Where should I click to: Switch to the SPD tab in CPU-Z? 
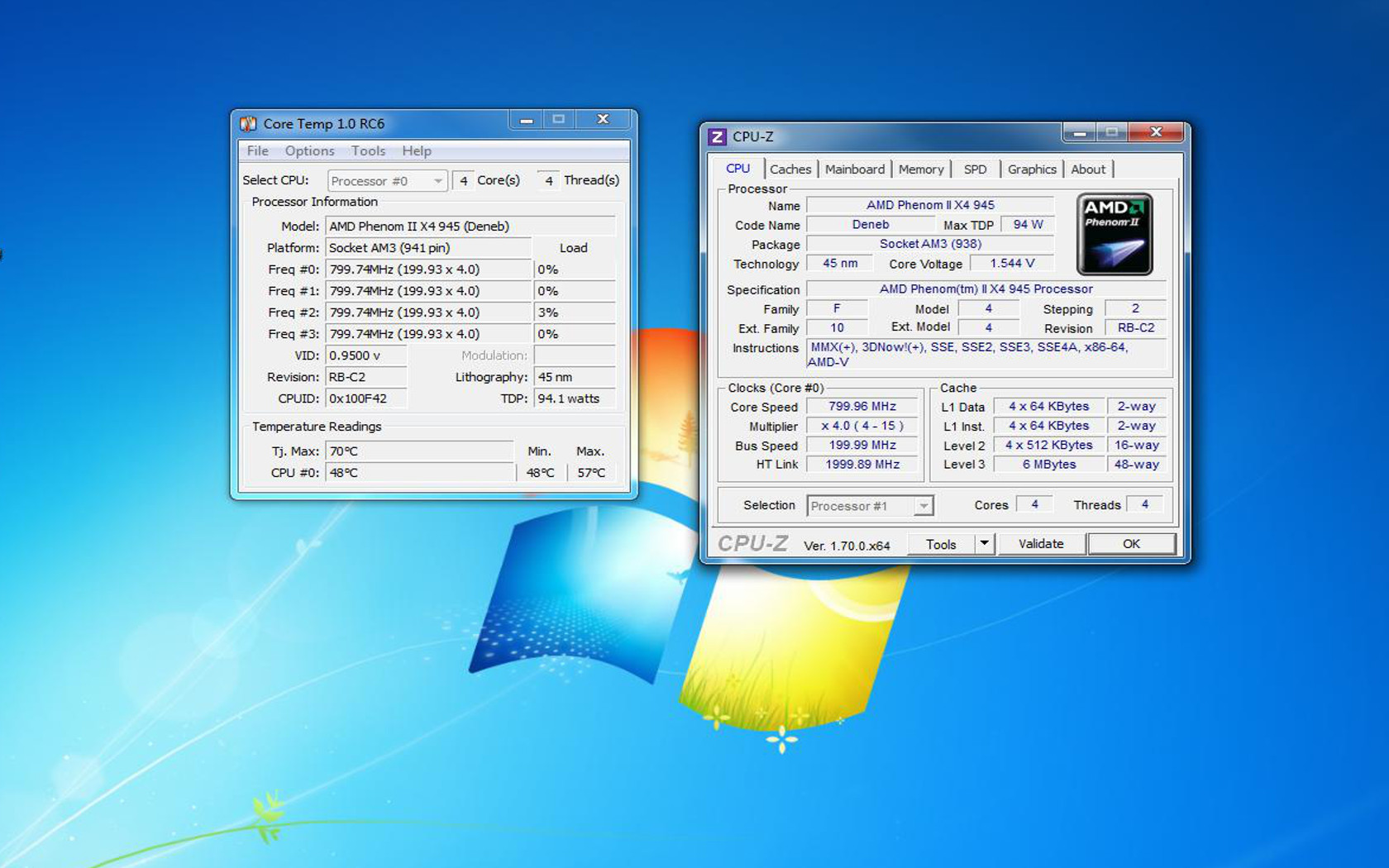pyautogui.click(x=976, y=169)
